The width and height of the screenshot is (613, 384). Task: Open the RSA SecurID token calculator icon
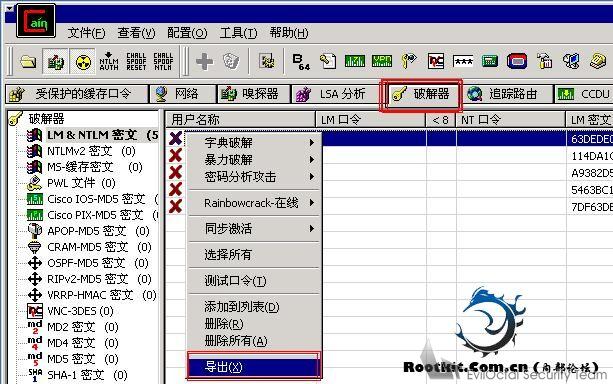517,61
